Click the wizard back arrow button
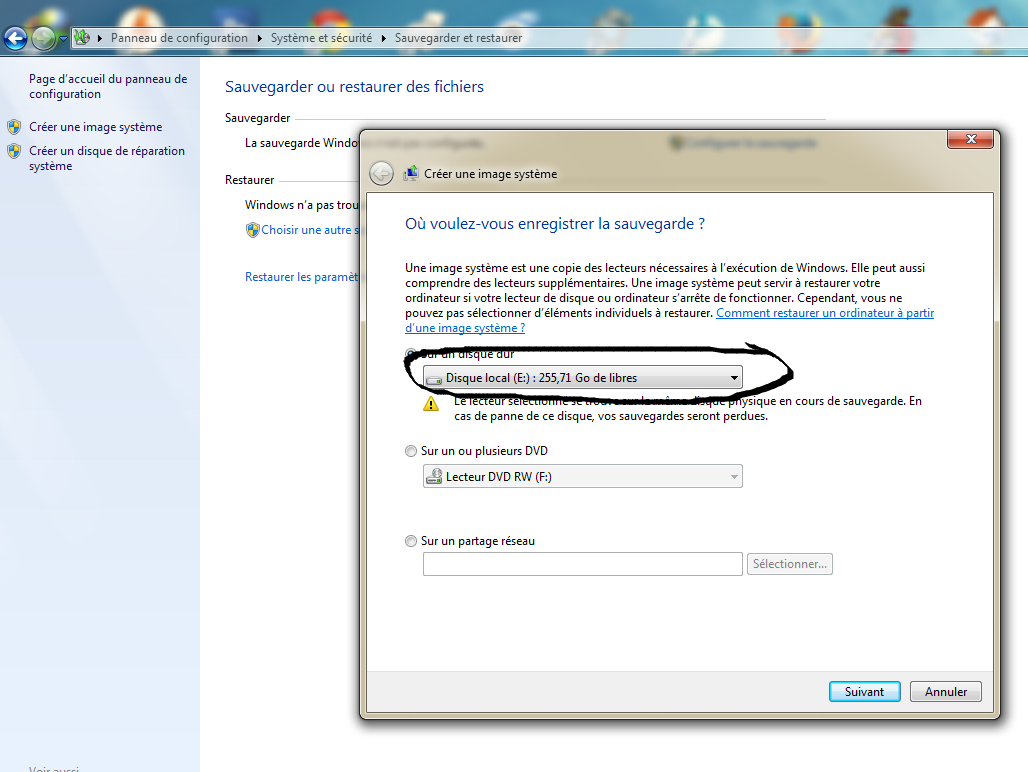Screen dimensions: 1028x772 pyautogui.click(x=382, y=174)
